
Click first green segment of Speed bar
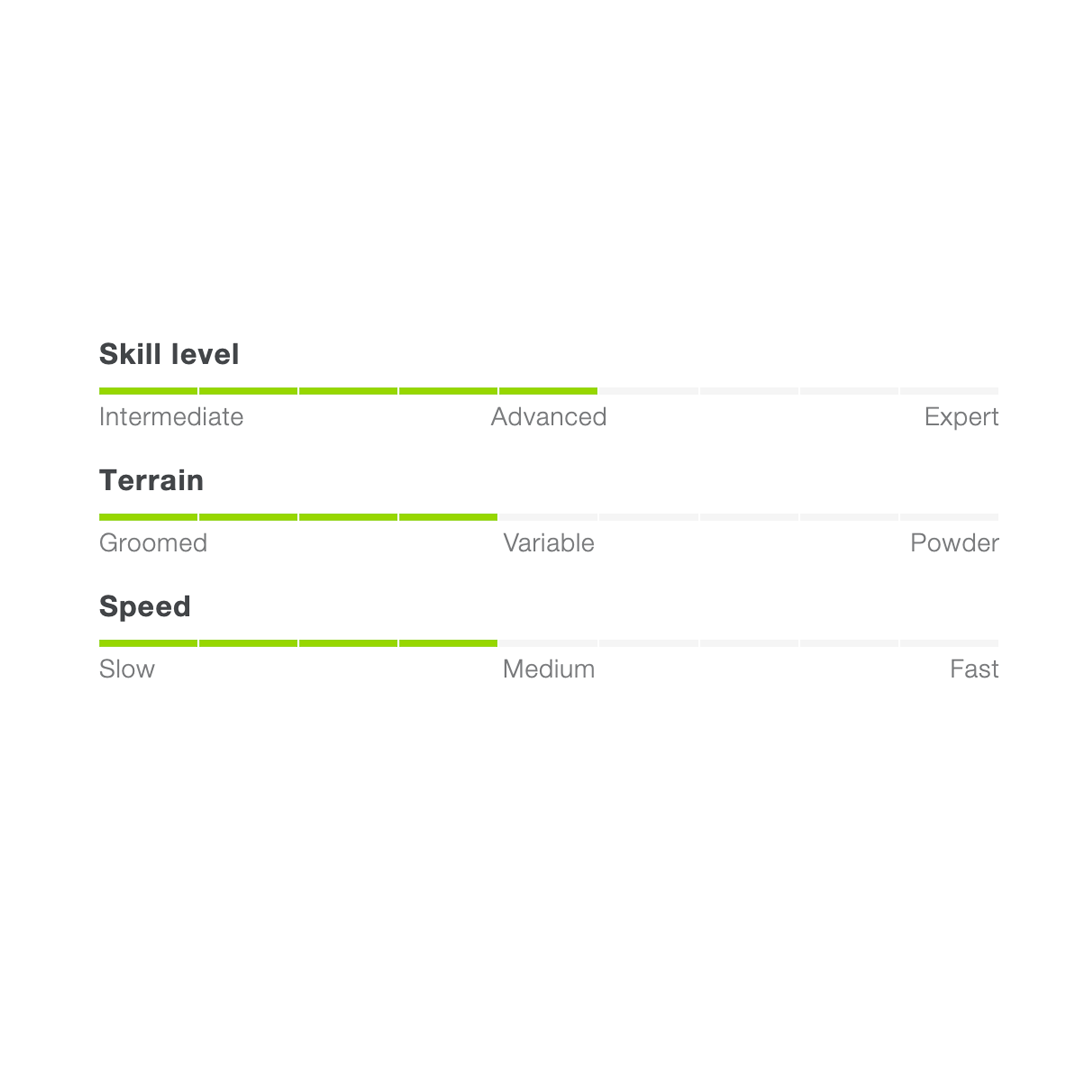tap(148, 643)
